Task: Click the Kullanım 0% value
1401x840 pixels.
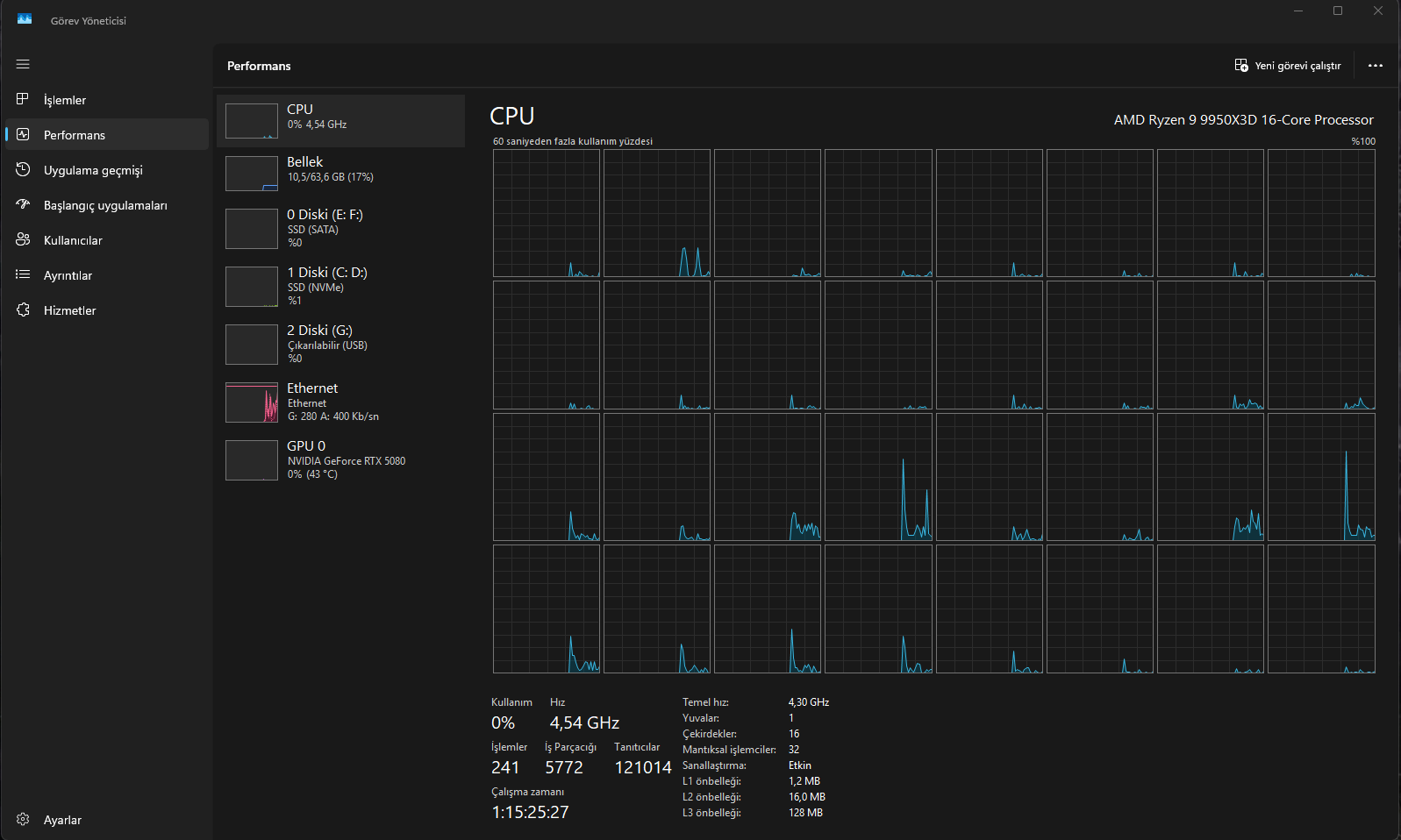Action: pos(503,723)
